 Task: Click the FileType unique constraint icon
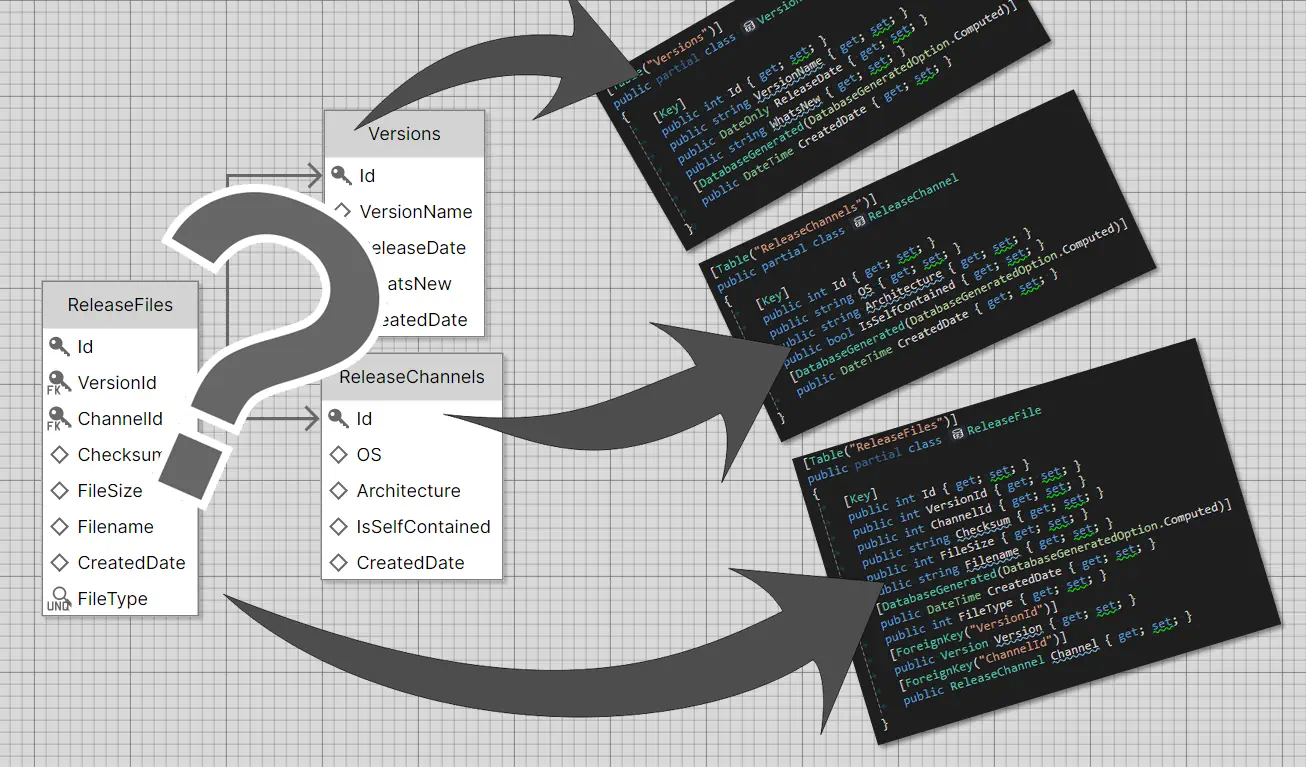tap(59, 599)
